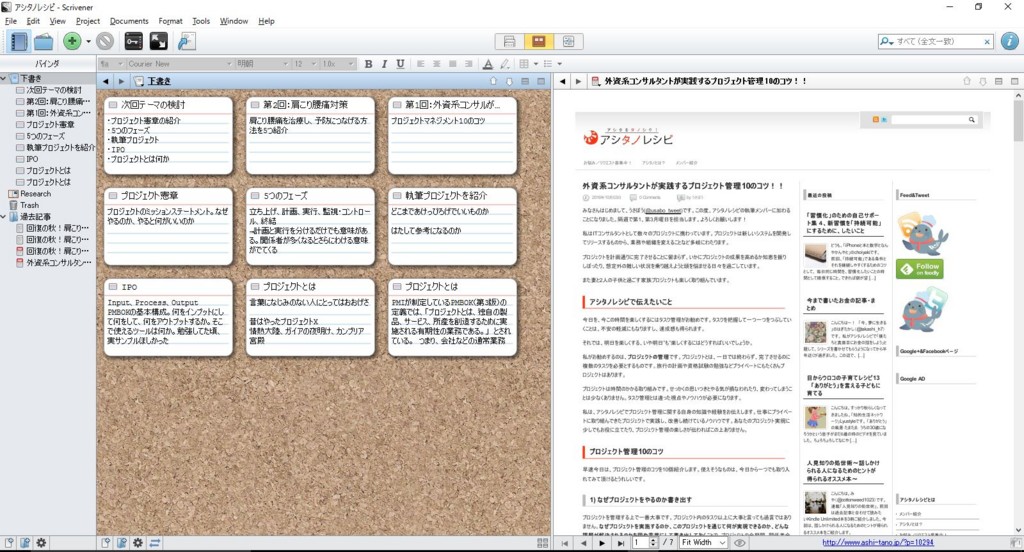Open the Edit menu
1024x552 pixels.
(33, 21)
